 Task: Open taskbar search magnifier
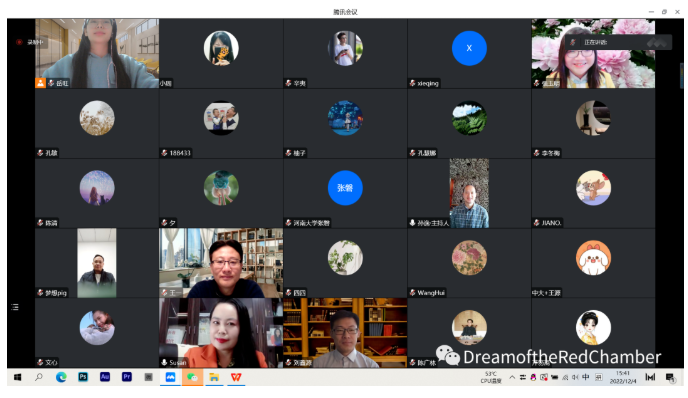(x=39, y=377)
